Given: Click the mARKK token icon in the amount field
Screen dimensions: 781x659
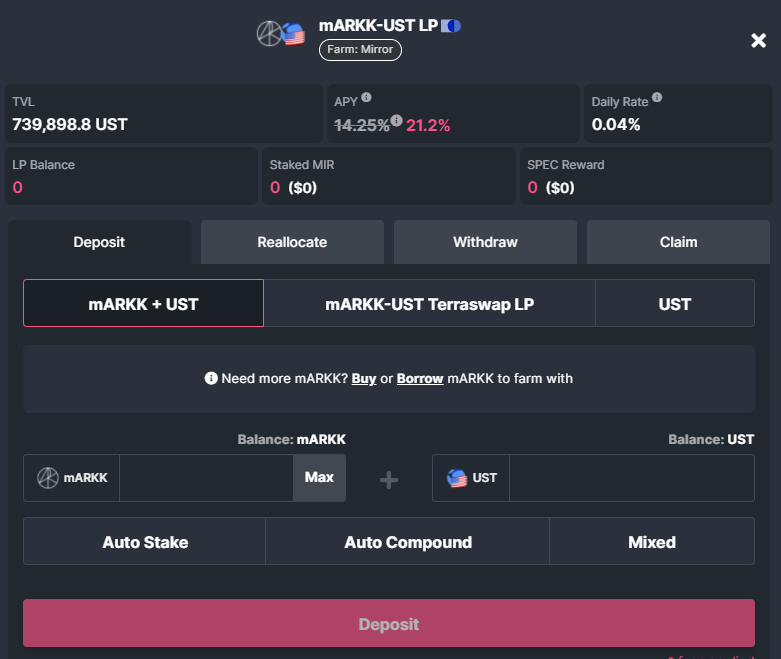Looking at the screenshot, I should [x=48, y=478].
